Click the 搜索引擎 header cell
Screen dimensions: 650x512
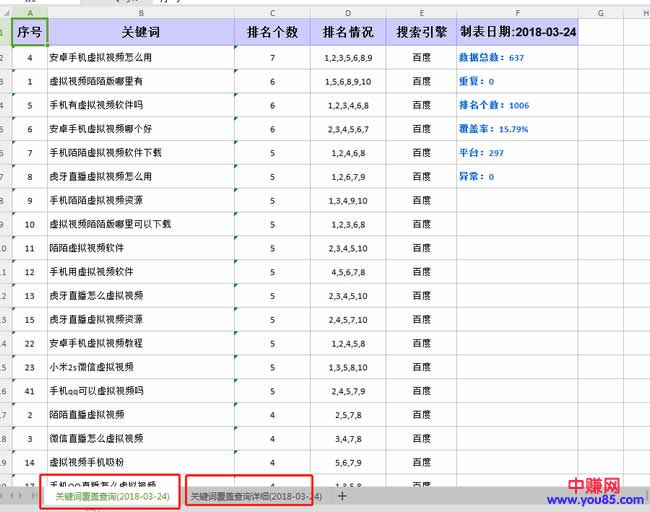[x=421, y=32]
